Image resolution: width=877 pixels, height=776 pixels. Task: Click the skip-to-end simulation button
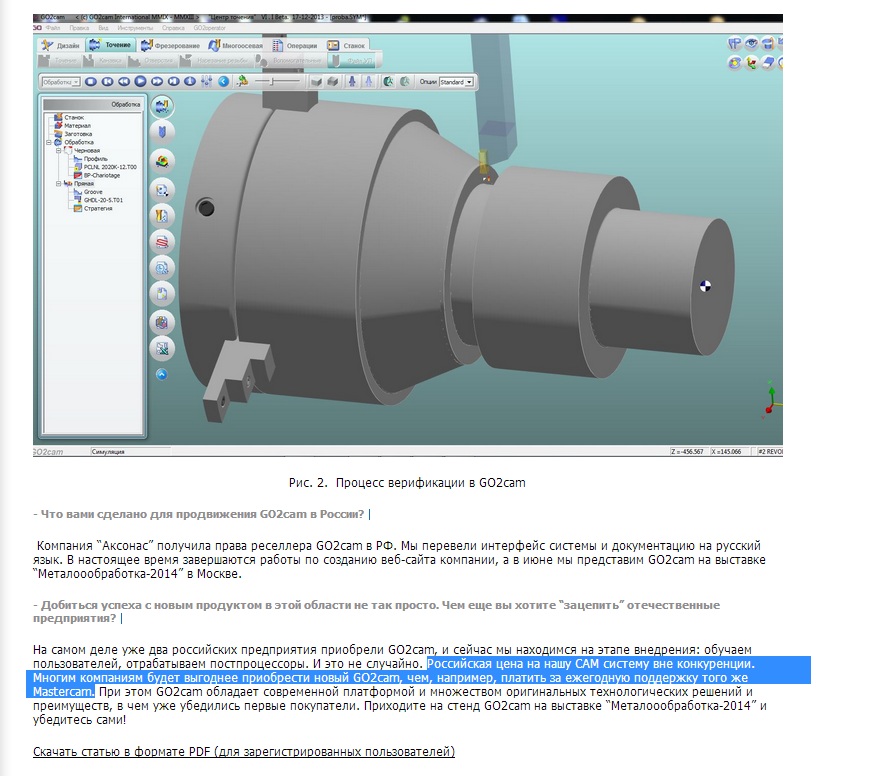tap(174, 82)
